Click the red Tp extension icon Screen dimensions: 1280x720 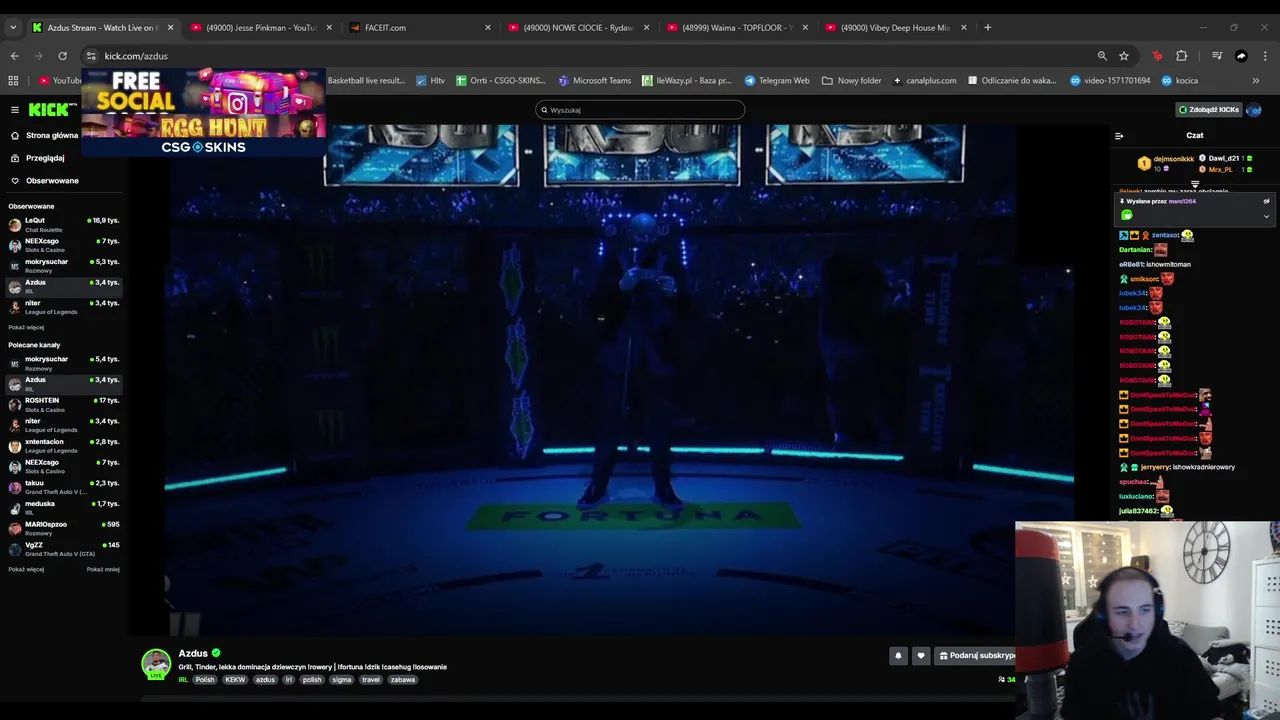(x=1157, y=56)
